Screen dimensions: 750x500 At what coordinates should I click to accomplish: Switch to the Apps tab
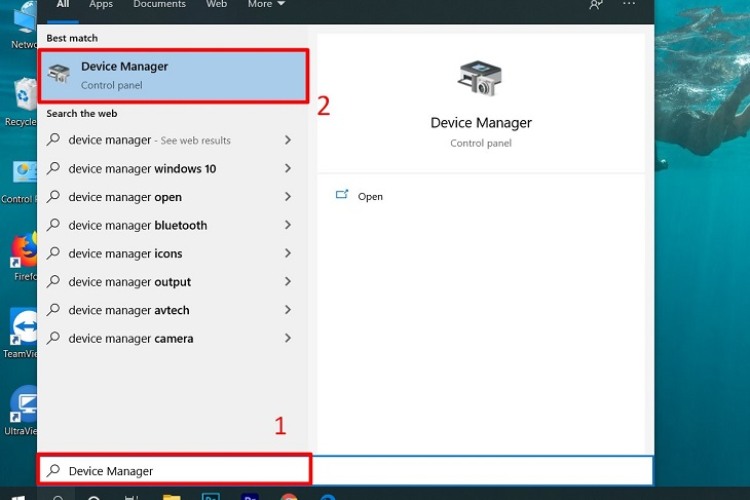click(x=101, y=5)
